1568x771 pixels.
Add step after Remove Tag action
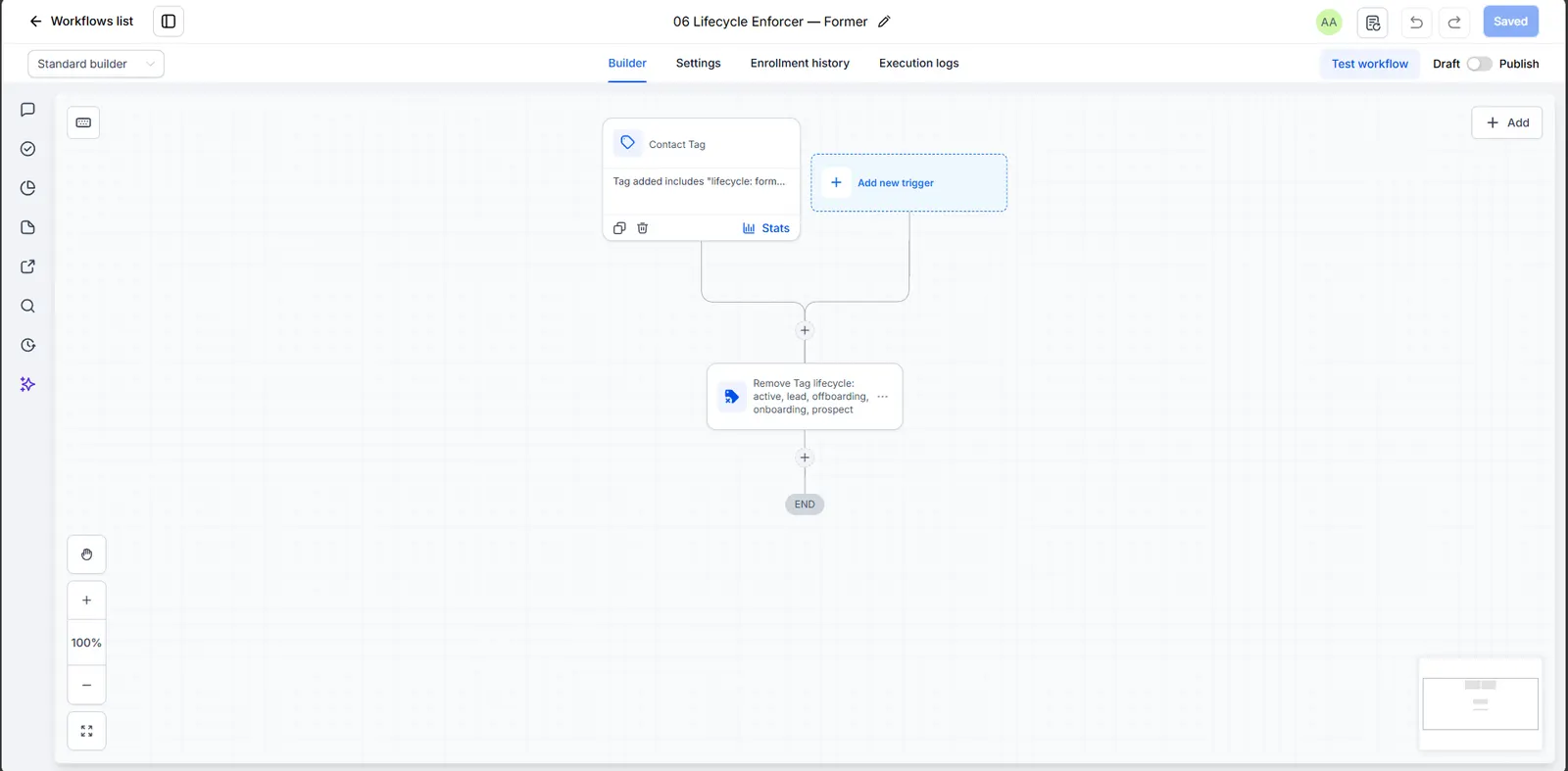[805, 458]
